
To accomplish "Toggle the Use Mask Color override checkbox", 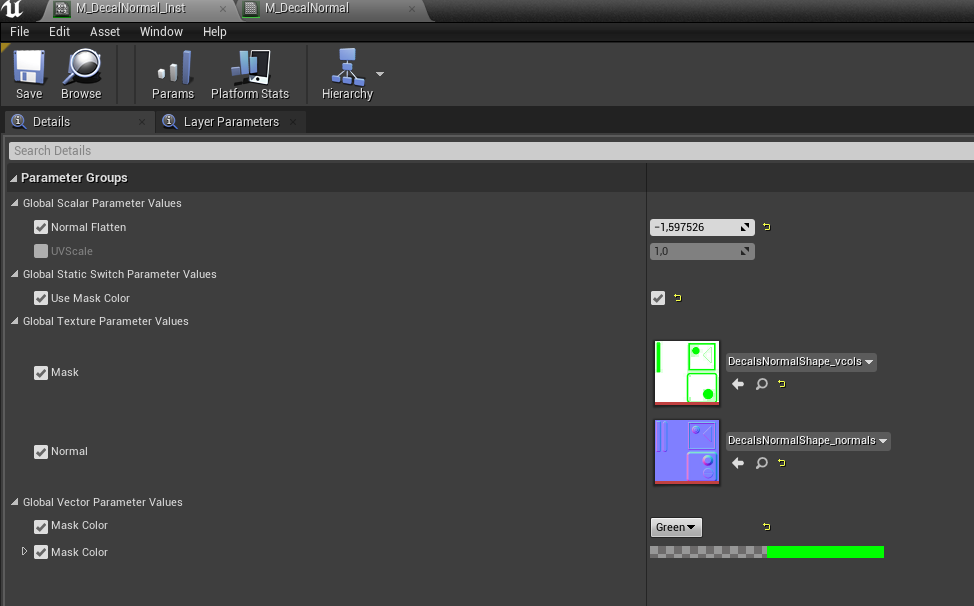I will pos(41,298).
